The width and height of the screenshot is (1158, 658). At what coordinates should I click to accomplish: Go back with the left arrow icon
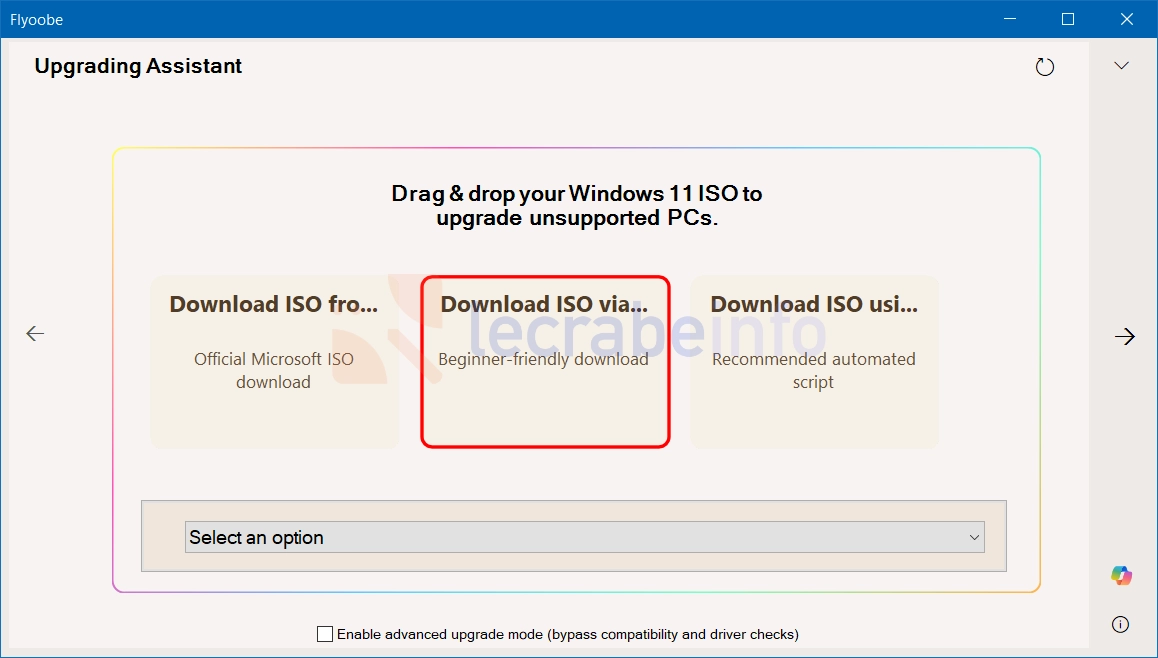point(35,334)
